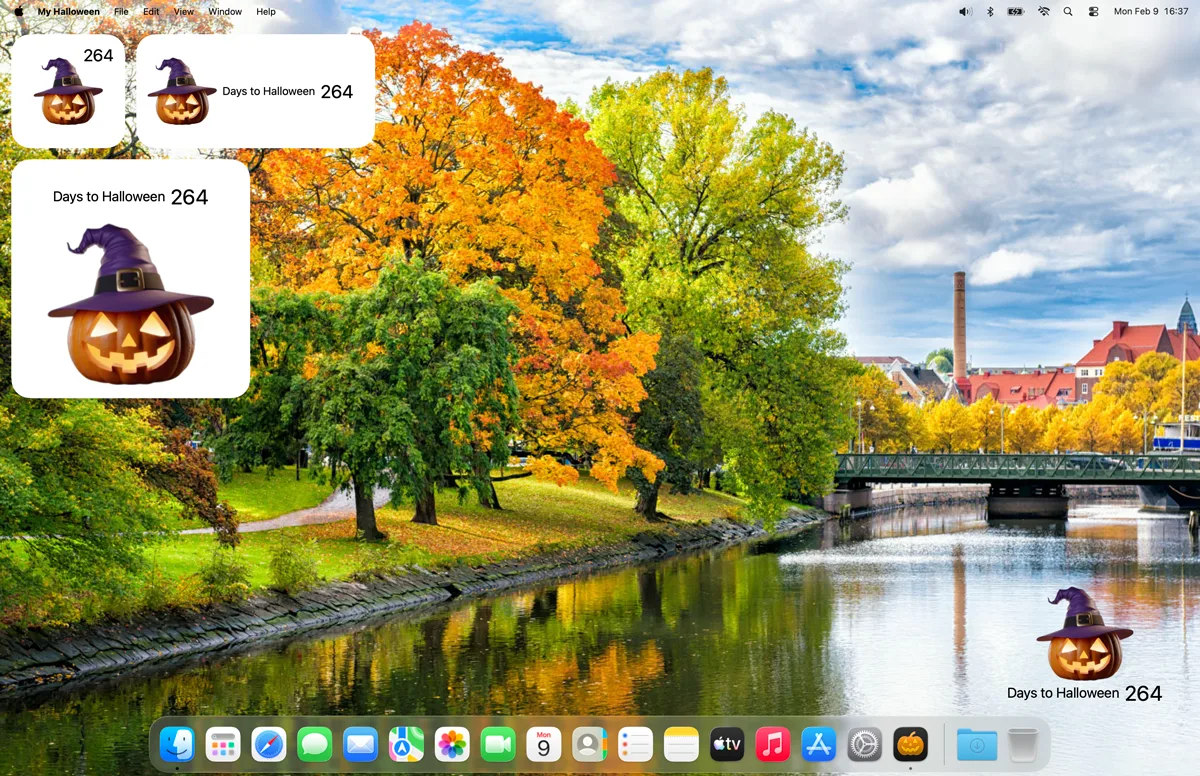
Task: Start FaceTime from the Dock
Action: click(497, 744)
